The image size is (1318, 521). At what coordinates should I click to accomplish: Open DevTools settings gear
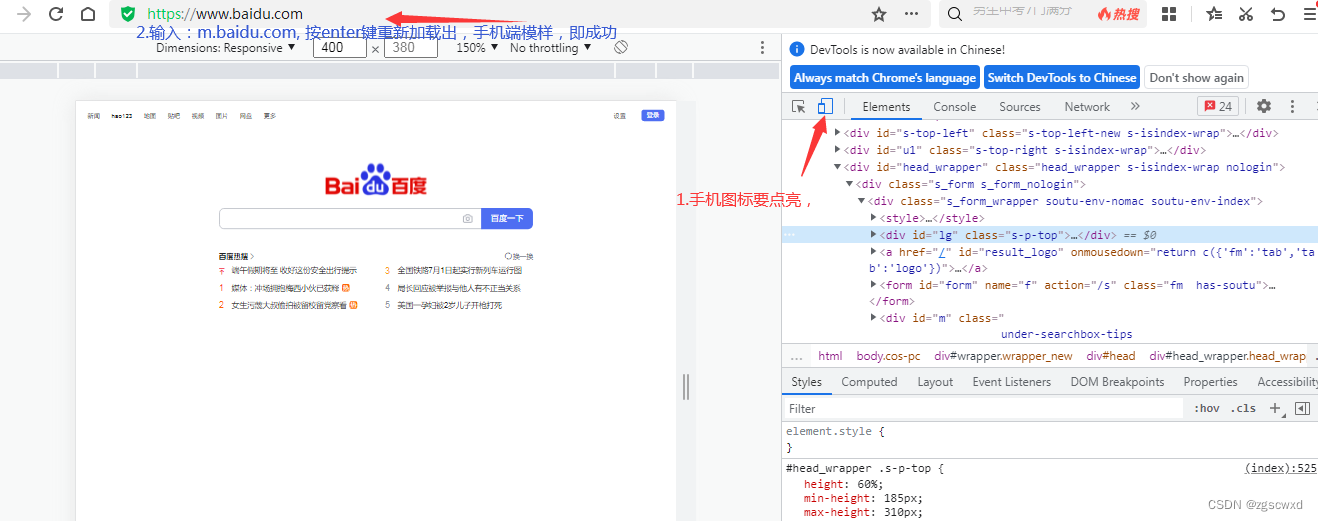(1264, 106)
